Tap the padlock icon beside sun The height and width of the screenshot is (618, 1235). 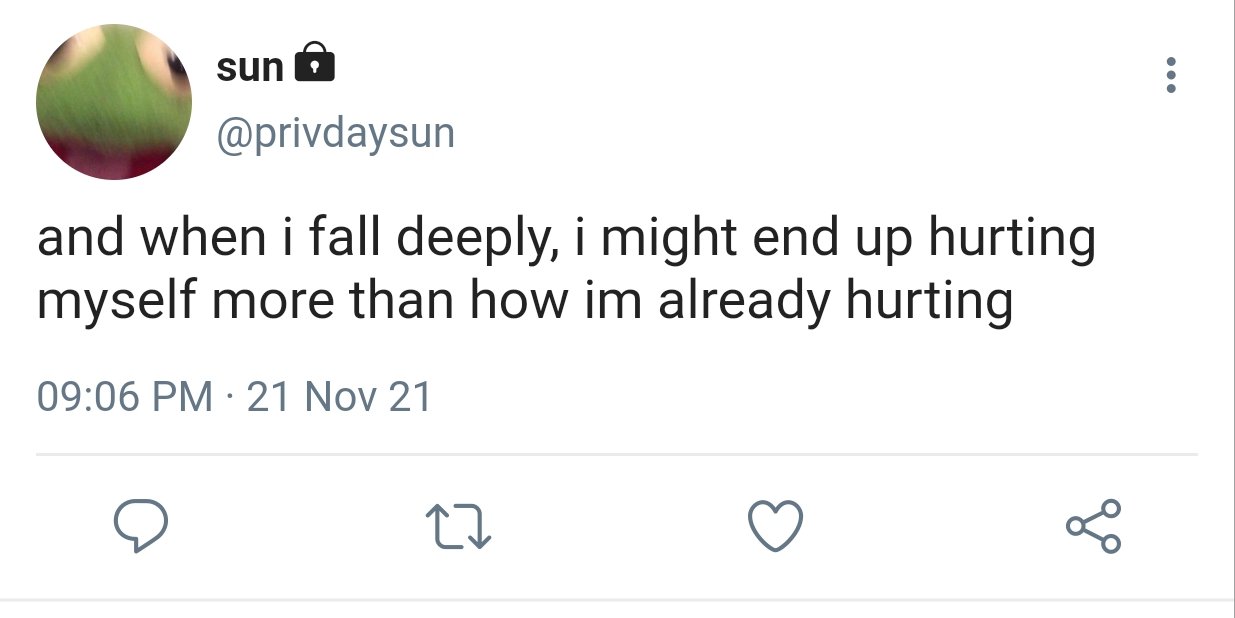point(315,62)
